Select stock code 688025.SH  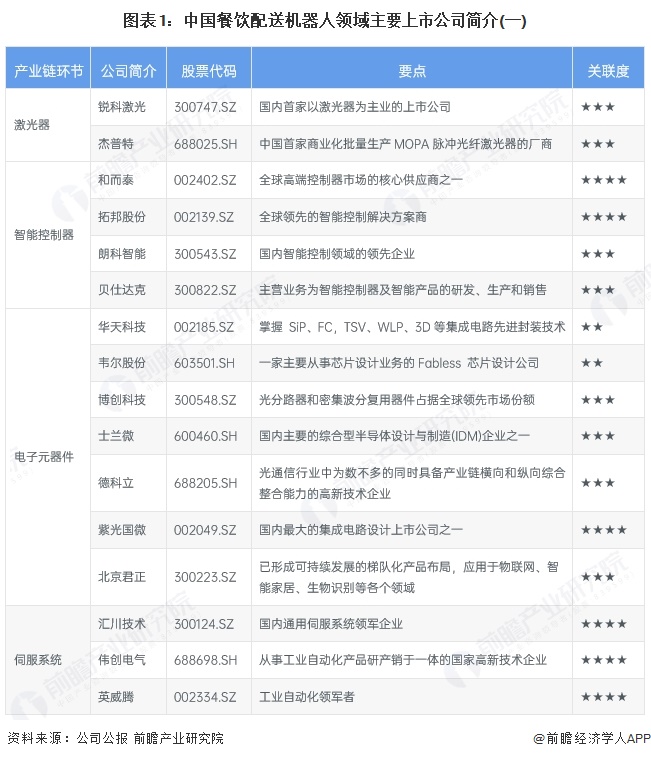point(206,144)
